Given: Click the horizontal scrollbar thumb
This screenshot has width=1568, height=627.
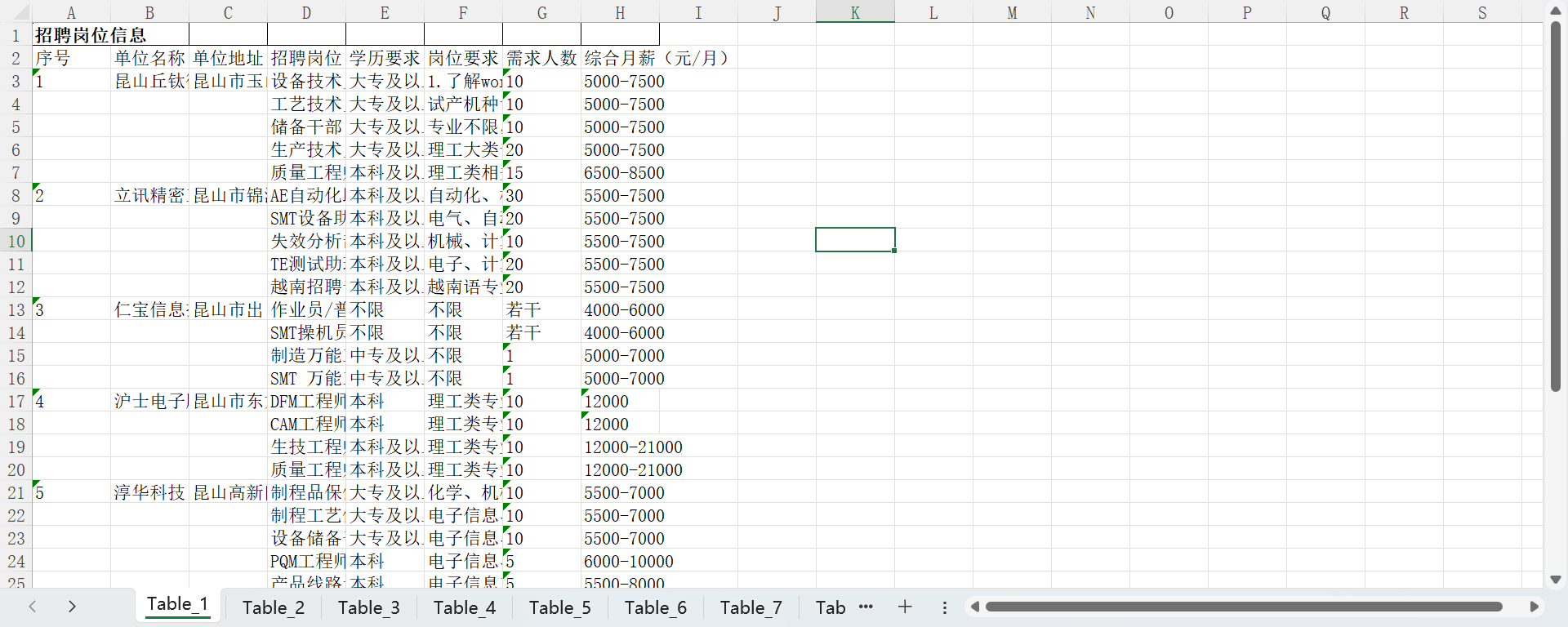Looking at the screenshot, I should click(1244, 607).
